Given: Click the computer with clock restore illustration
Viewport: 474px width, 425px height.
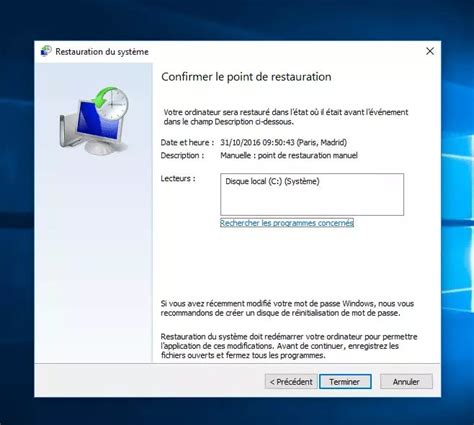Looking at the screenshot, I should point(94,121).
